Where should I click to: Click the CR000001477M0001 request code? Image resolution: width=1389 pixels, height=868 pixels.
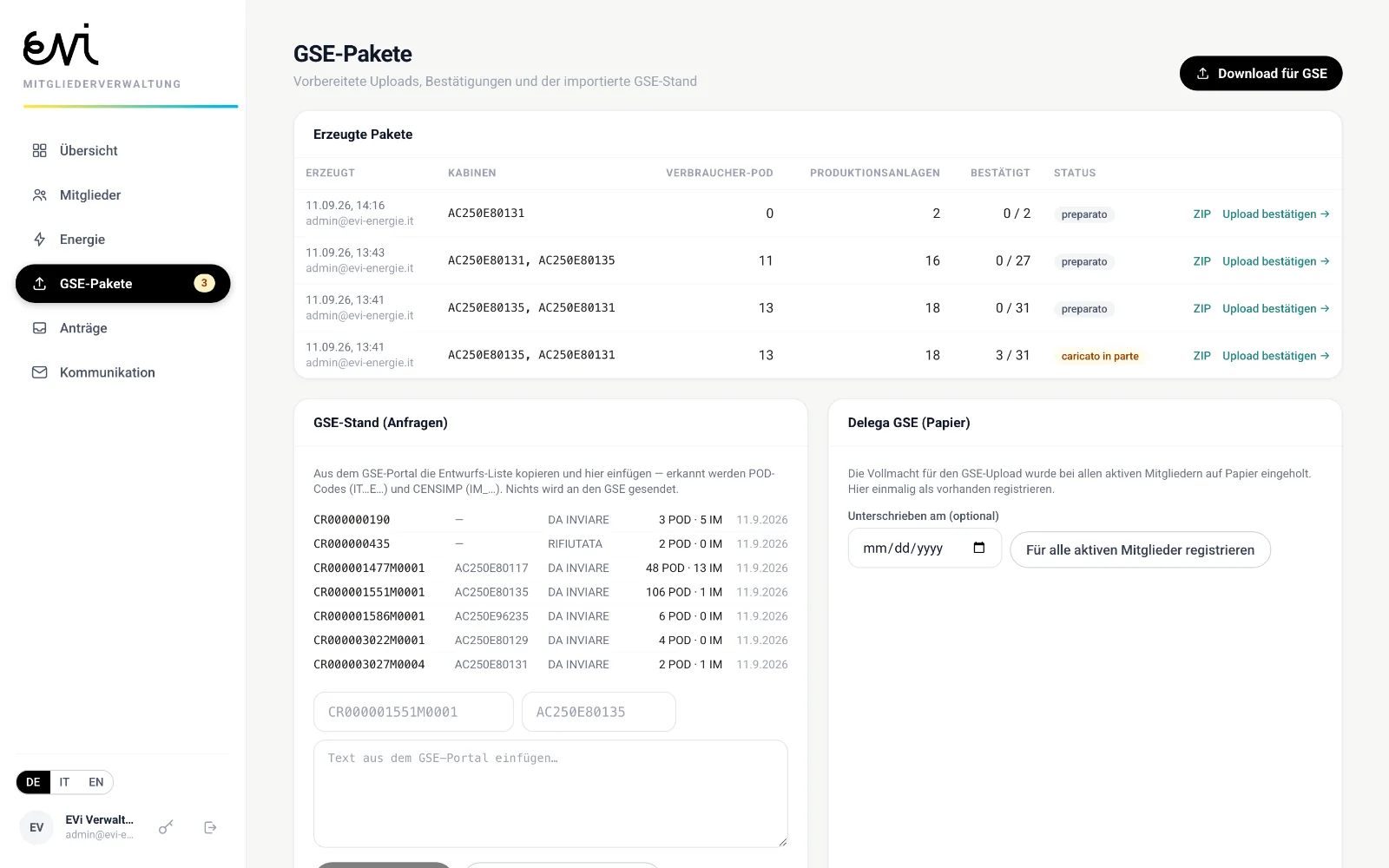point(369,569)
